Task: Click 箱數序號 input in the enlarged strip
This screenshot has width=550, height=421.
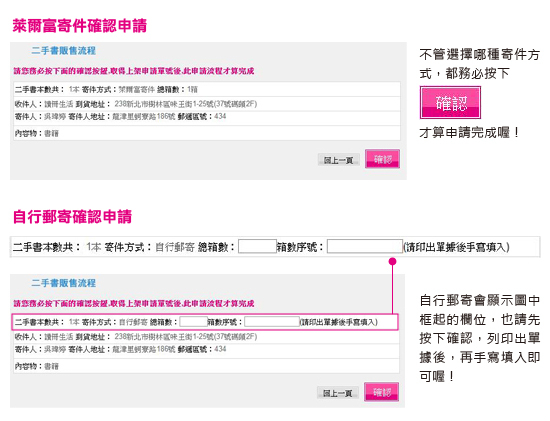Action: pyautogui.click(x=365, y=246)
